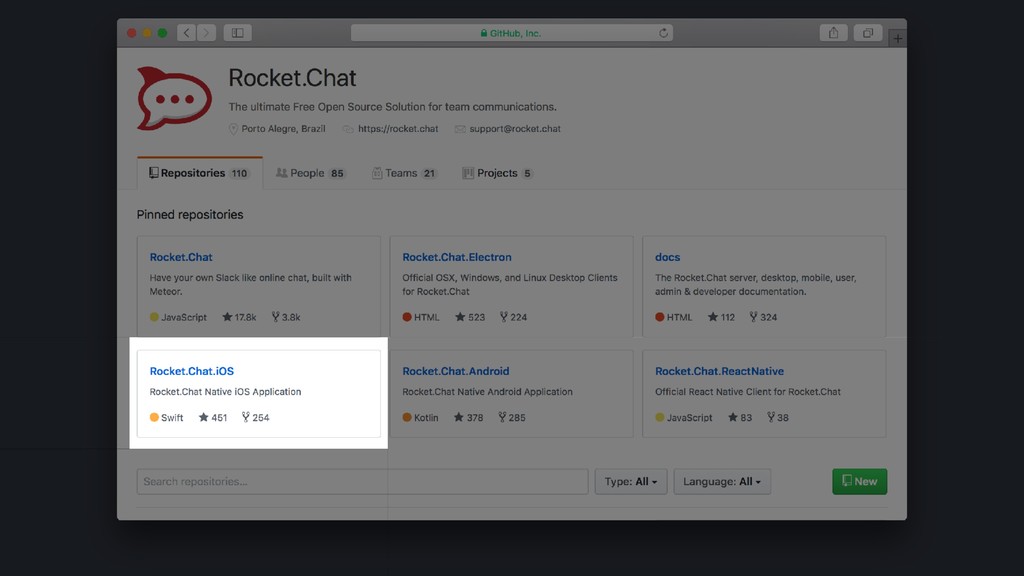
Task: Expand the Type: All dropdown
Action: (631, 481)
